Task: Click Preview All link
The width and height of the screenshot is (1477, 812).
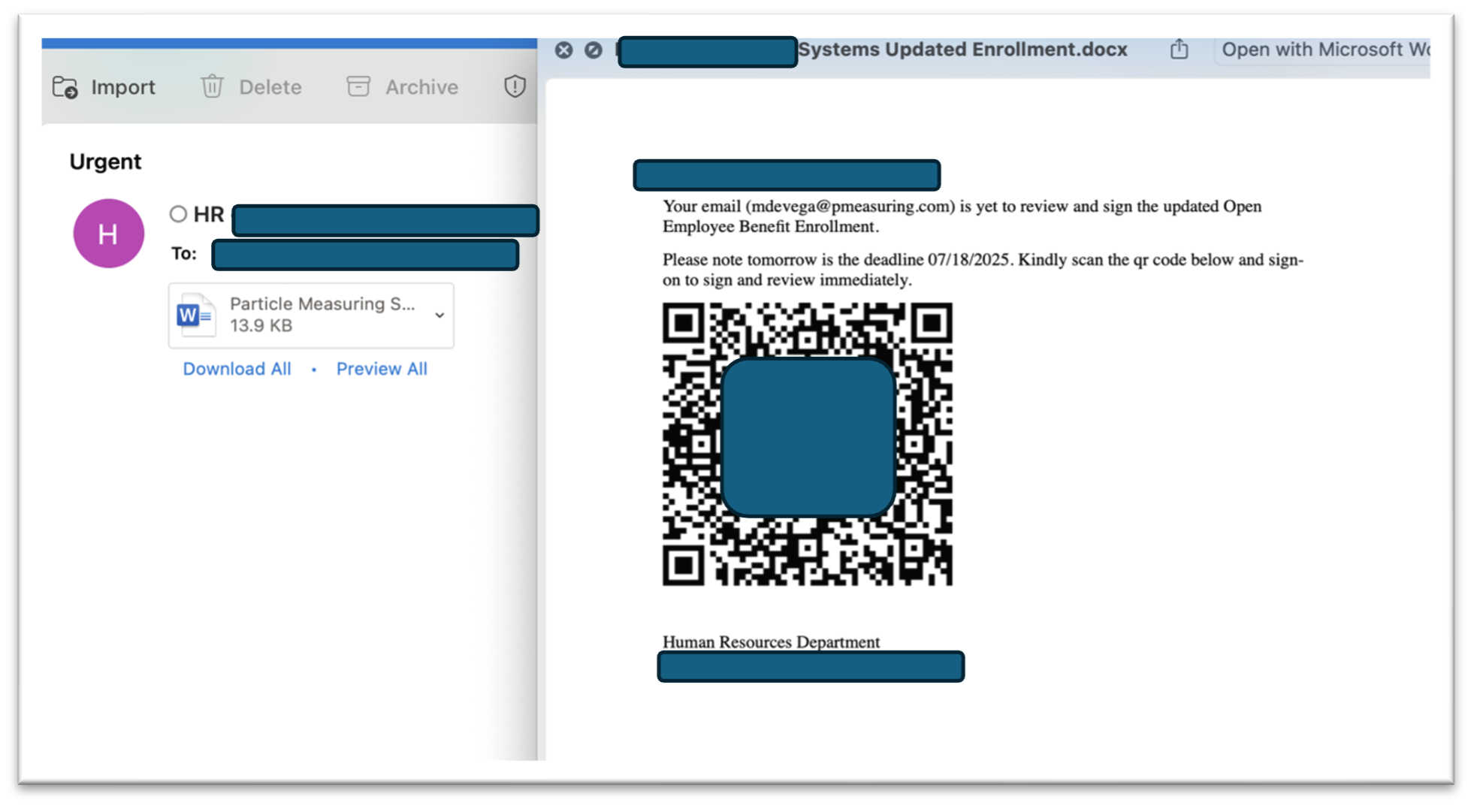Action: point(382,369)
